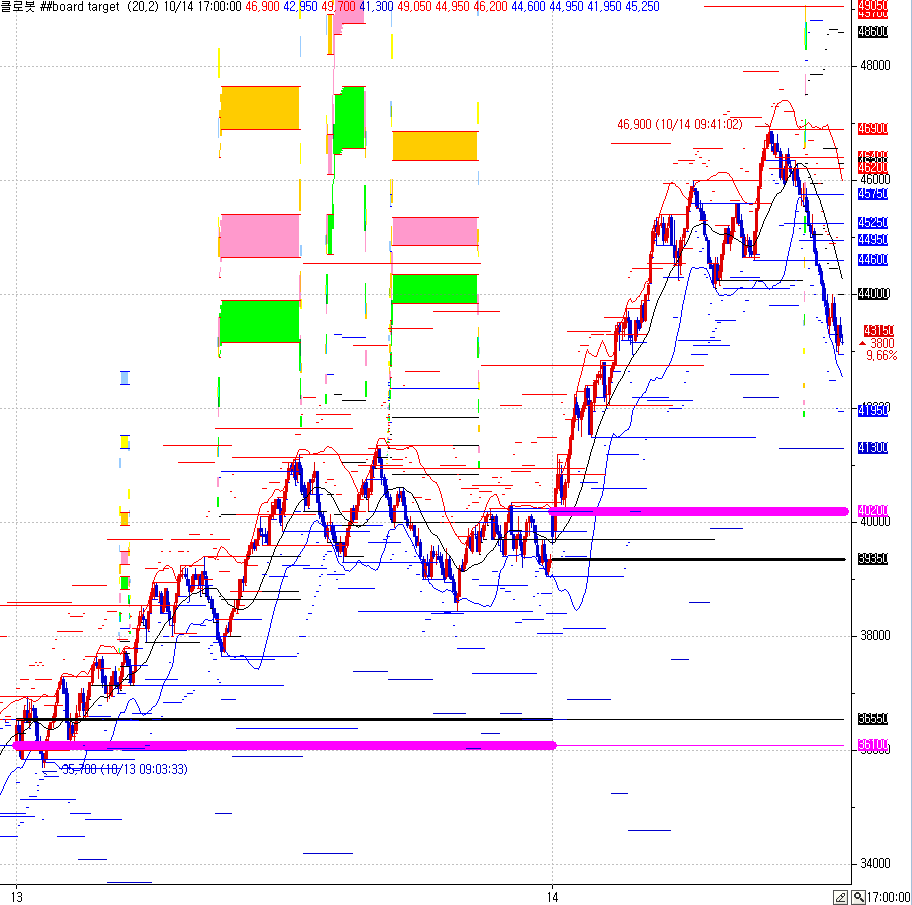912x905 pixels.
Task: Click the 35,700 (10/13 09:03:33) low annotation
Action: coord(124,769)
